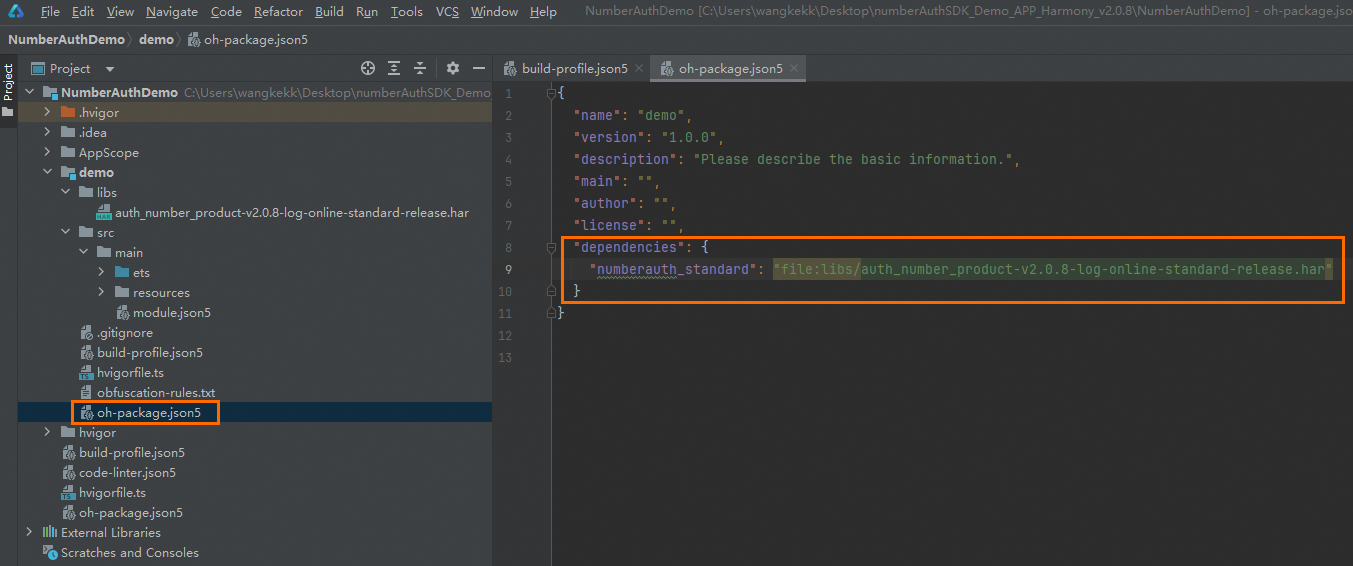
Task: Expand the resources folder arrow
Action: [101, 292]
